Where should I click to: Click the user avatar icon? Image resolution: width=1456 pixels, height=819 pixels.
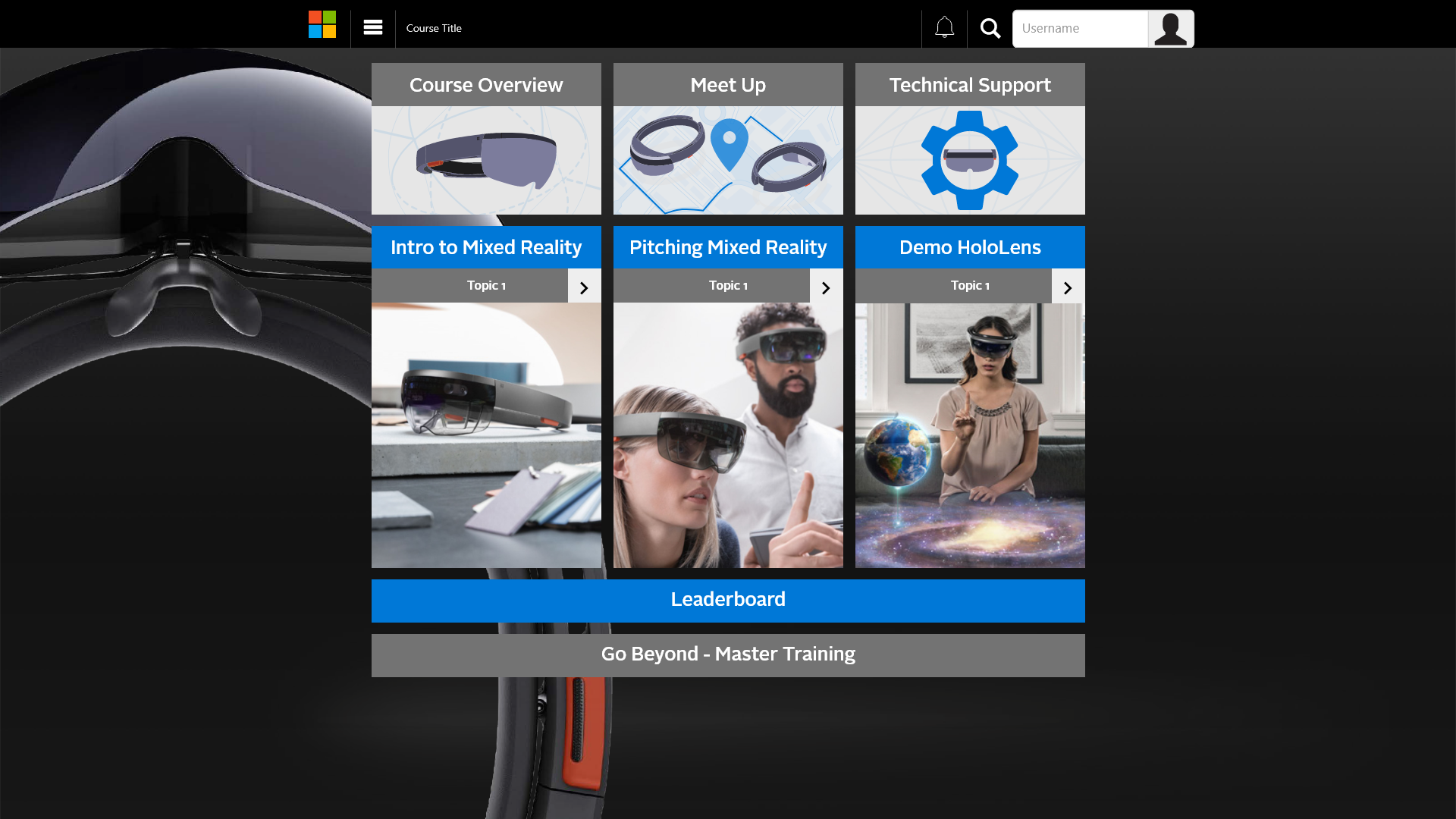tap(1171, 29)
